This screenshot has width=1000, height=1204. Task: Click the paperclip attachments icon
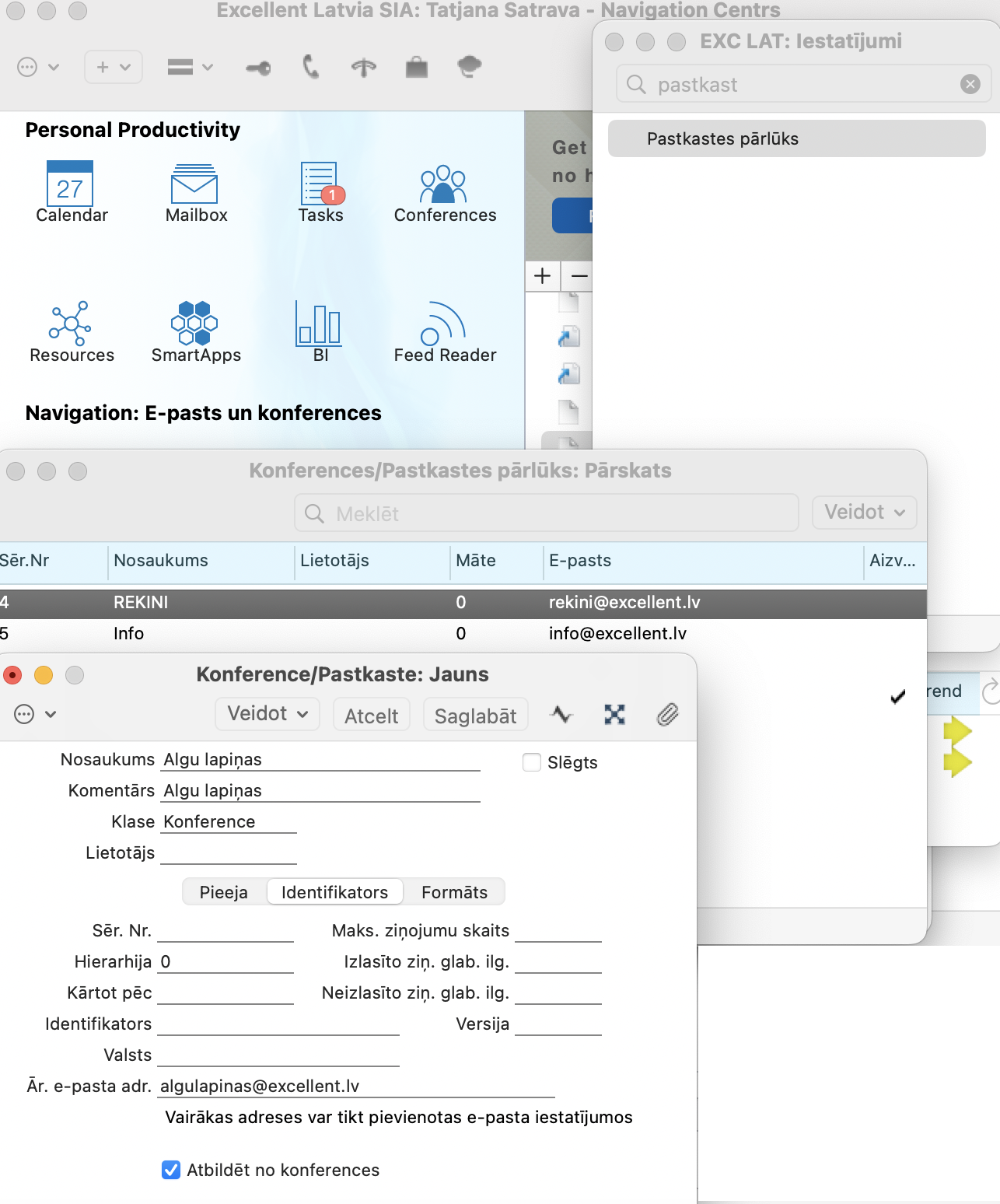[x=667, y=714]
